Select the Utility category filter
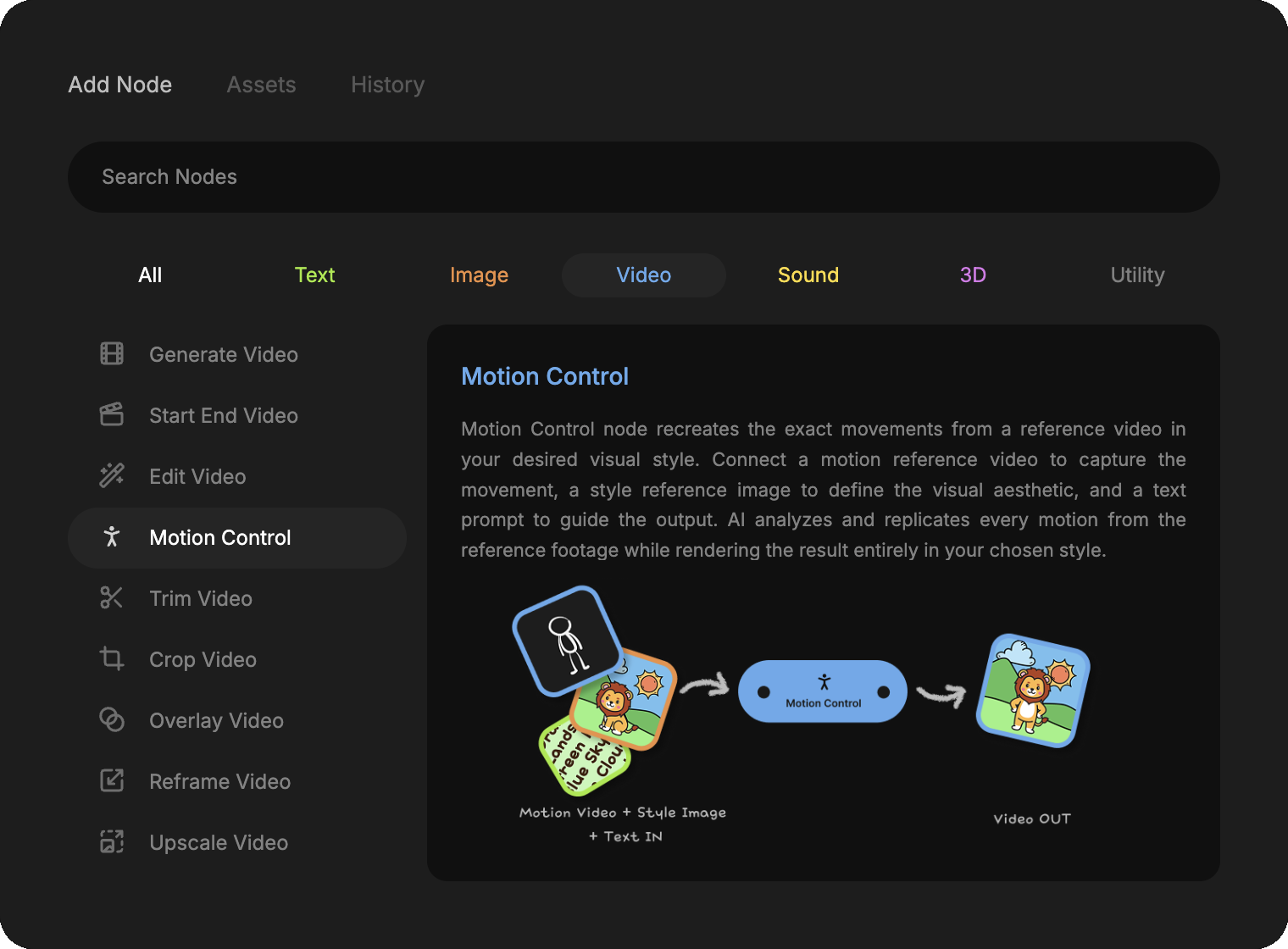Screen dimensions: 1288x949 point(1137,275)
